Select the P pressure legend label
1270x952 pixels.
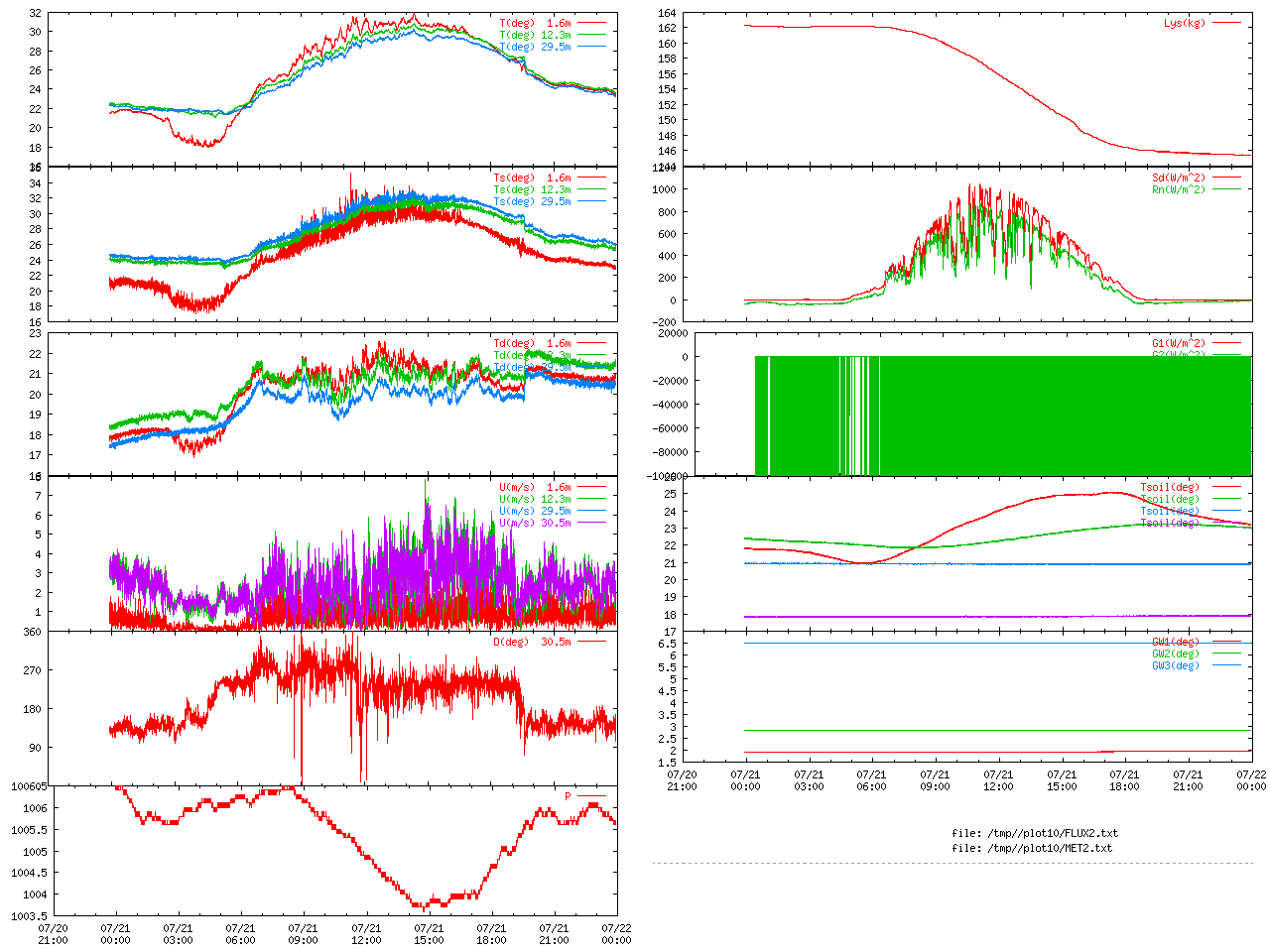(x=568, y=796)
